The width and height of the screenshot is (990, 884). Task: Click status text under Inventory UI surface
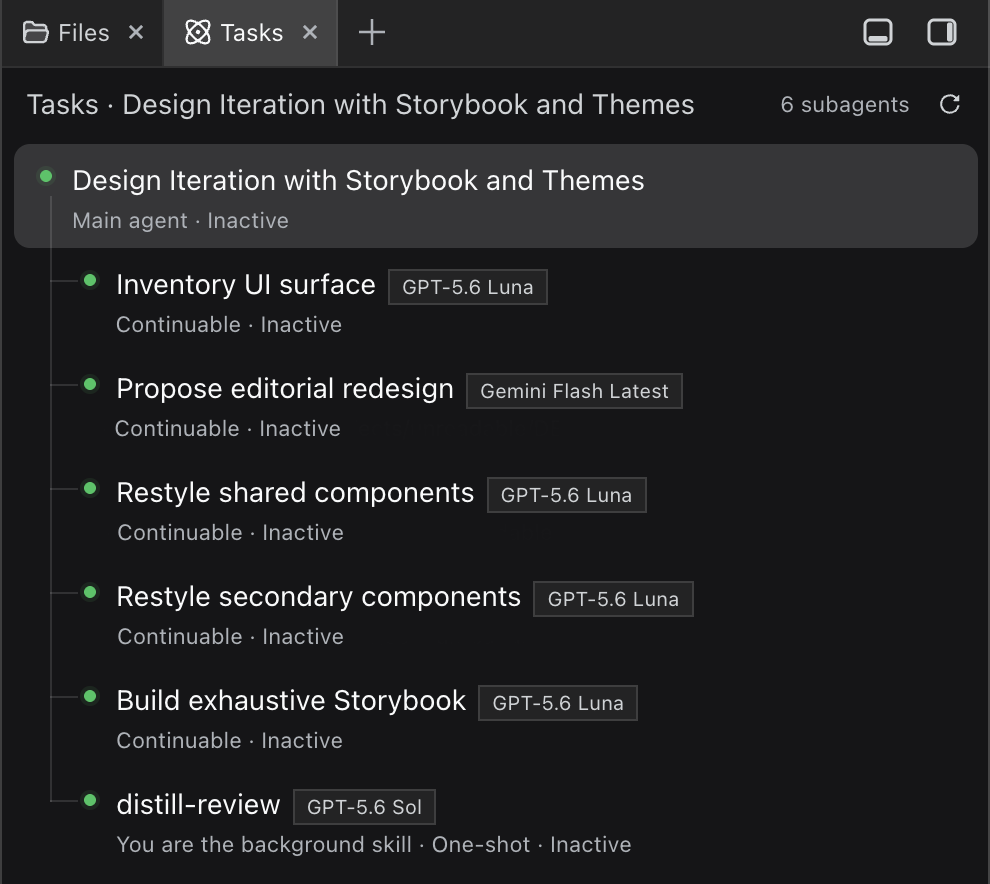click(x=229, y=325)
